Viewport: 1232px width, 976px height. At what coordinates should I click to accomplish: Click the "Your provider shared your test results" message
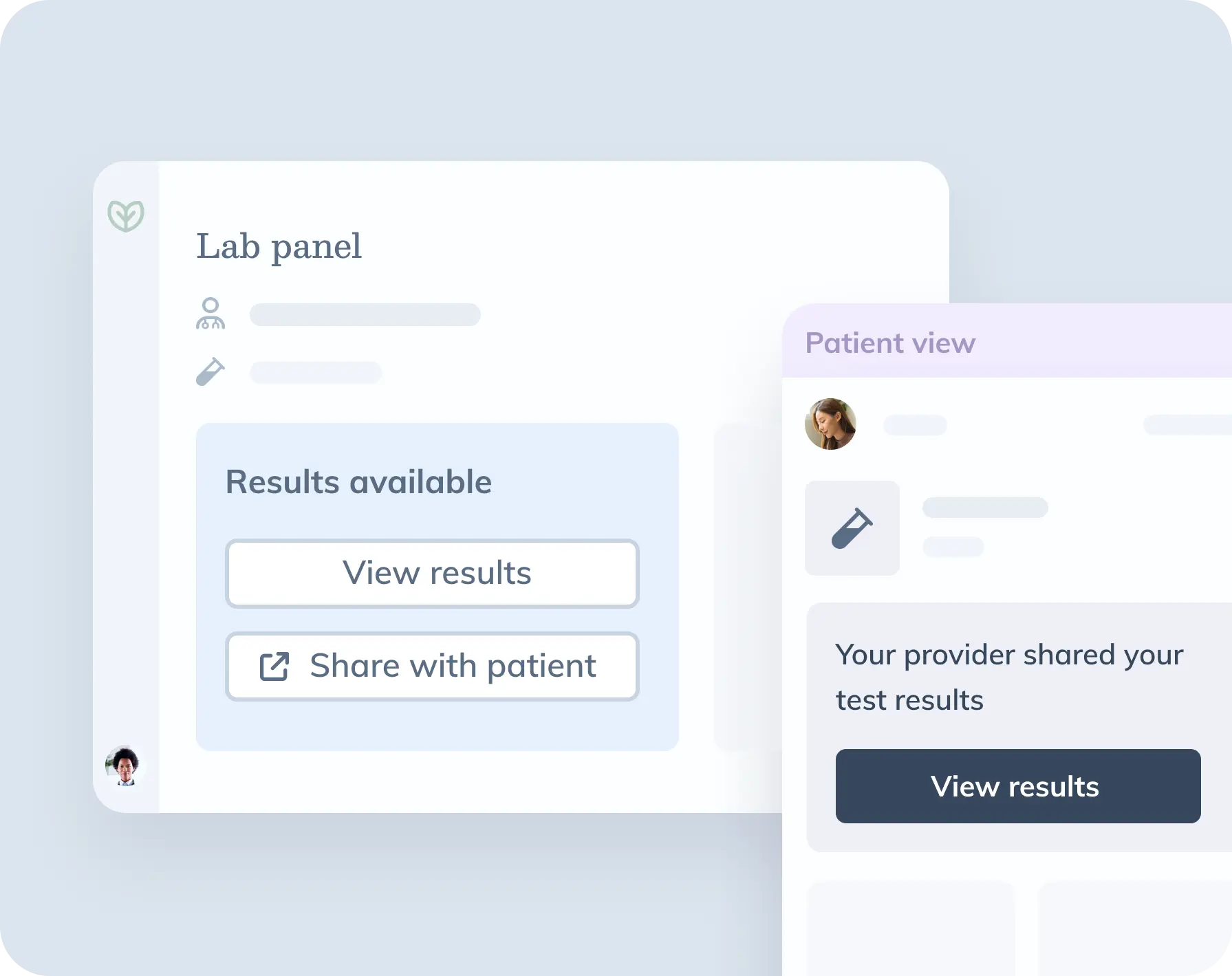(1009, 677)
